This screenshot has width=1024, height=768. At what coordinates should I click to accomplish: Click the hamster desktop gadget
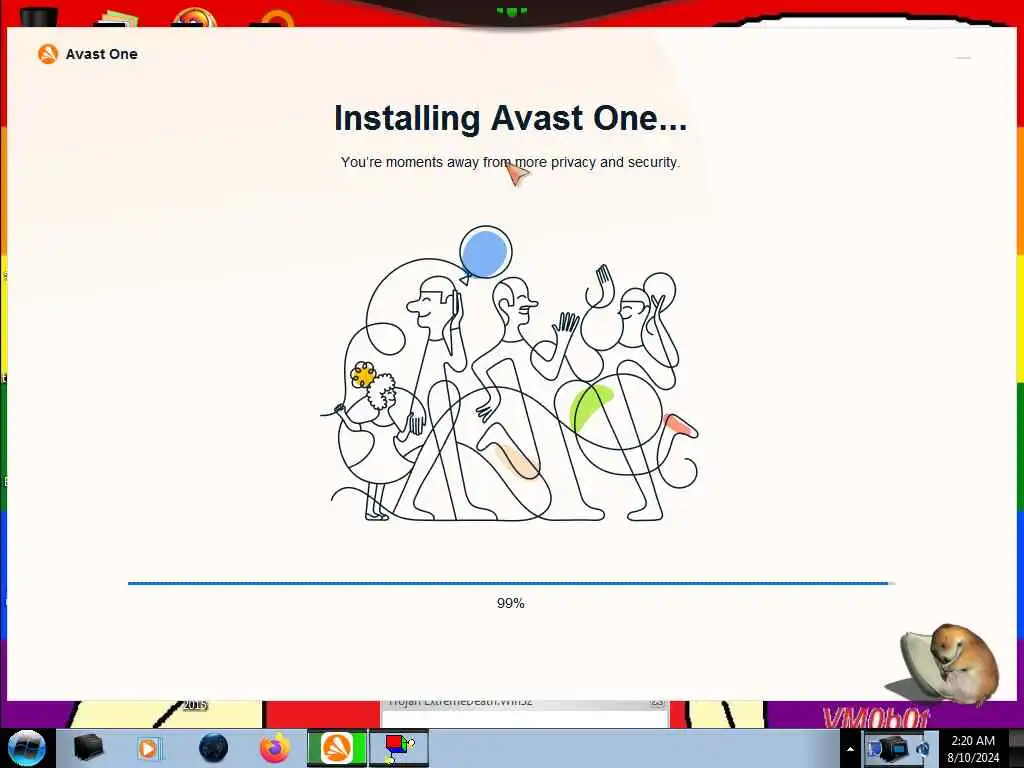[x=943, y=665]
